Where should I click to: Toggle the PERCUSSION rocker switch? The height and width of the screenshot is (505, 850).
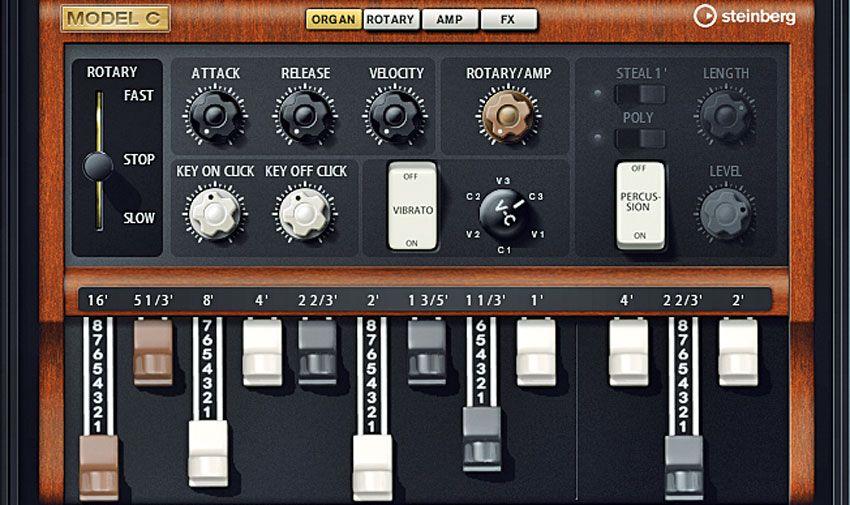click(640, 205)
